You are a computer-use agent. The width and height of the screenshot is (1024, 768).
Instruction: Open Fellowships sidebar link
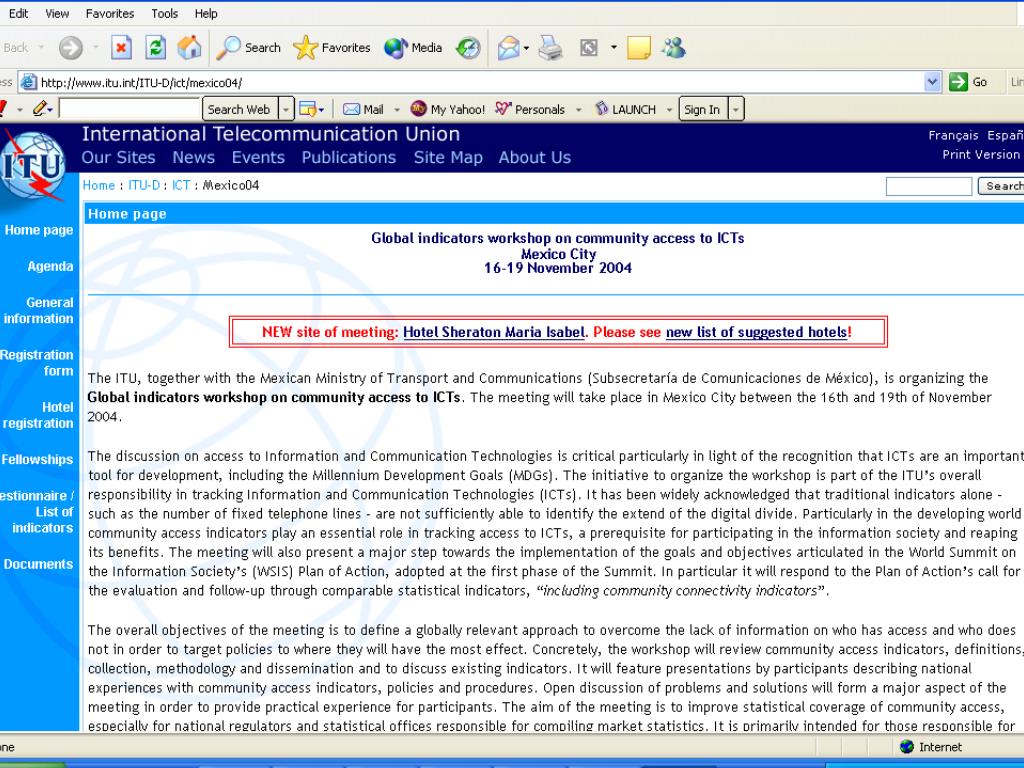37,460
